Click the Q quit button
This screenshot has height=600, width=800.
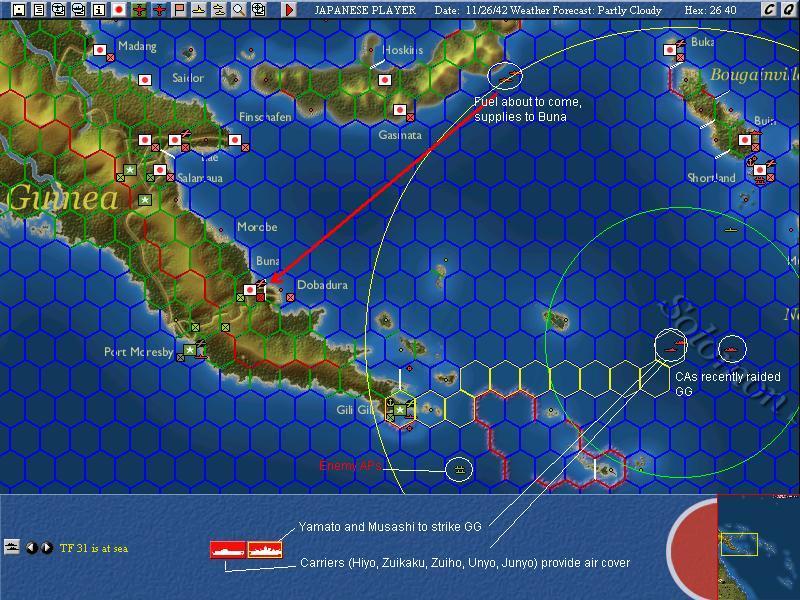788,9
